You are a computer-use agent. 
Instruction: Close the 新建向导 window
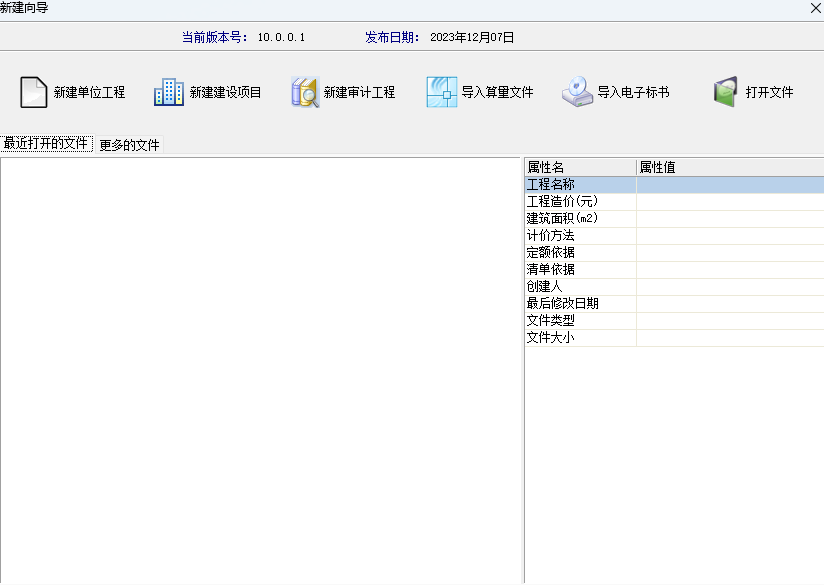(815, 8)
